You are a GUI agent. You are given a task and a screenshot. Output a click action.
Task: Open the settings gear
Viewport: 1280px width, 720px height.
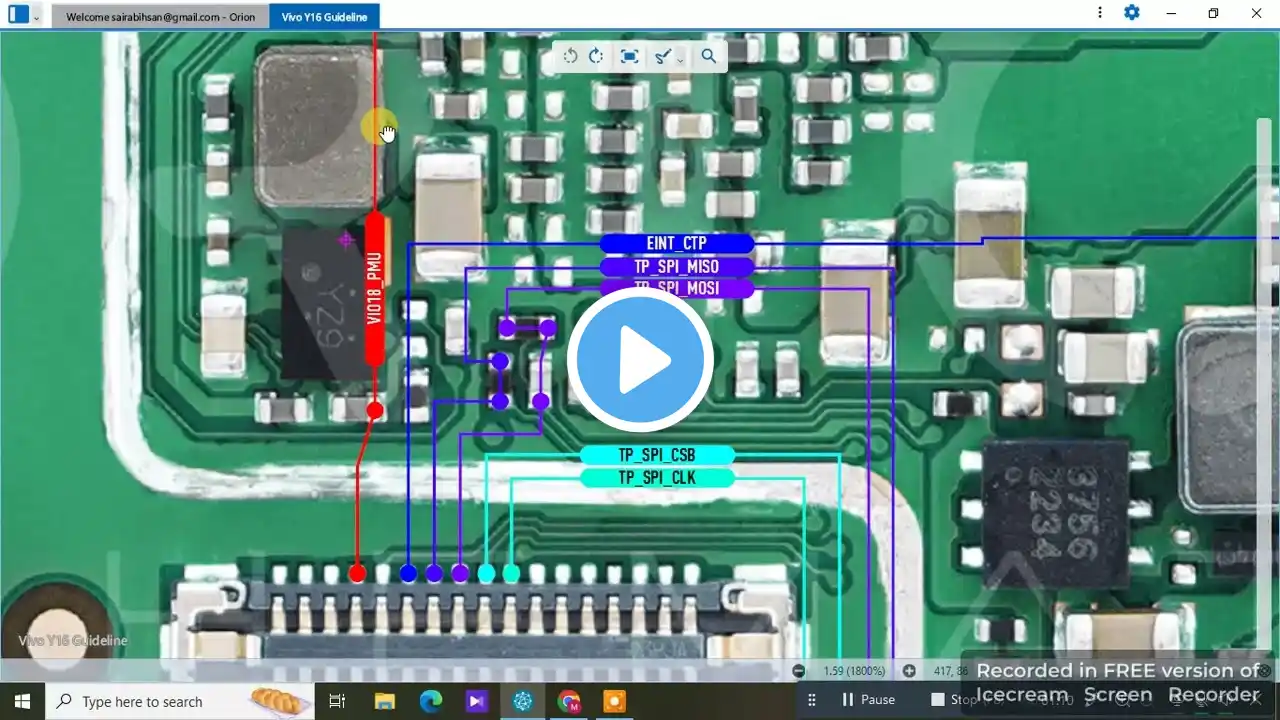coord(1132,13)
